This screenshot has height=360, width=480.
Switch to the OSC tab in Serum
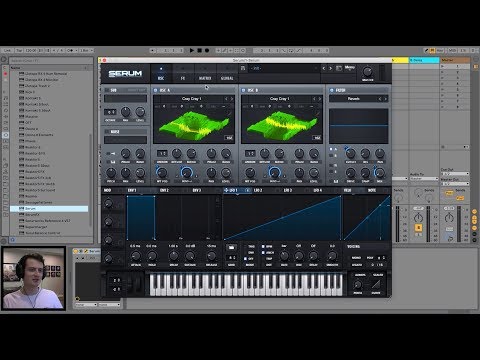(161, 73)
